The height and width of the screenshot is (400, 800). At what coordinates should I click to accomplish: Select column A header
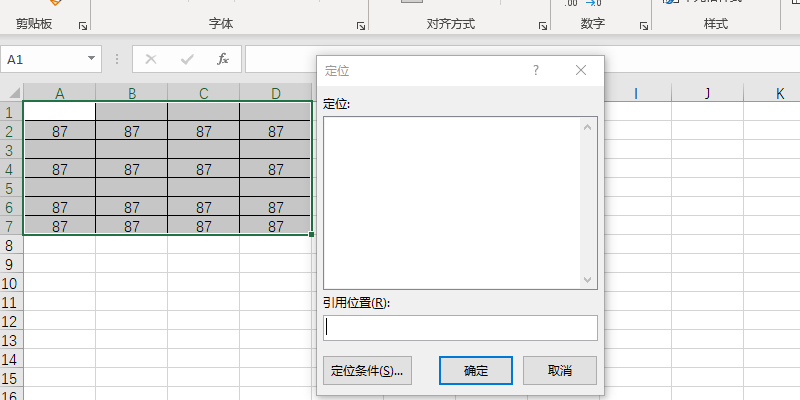coord(60,93)
